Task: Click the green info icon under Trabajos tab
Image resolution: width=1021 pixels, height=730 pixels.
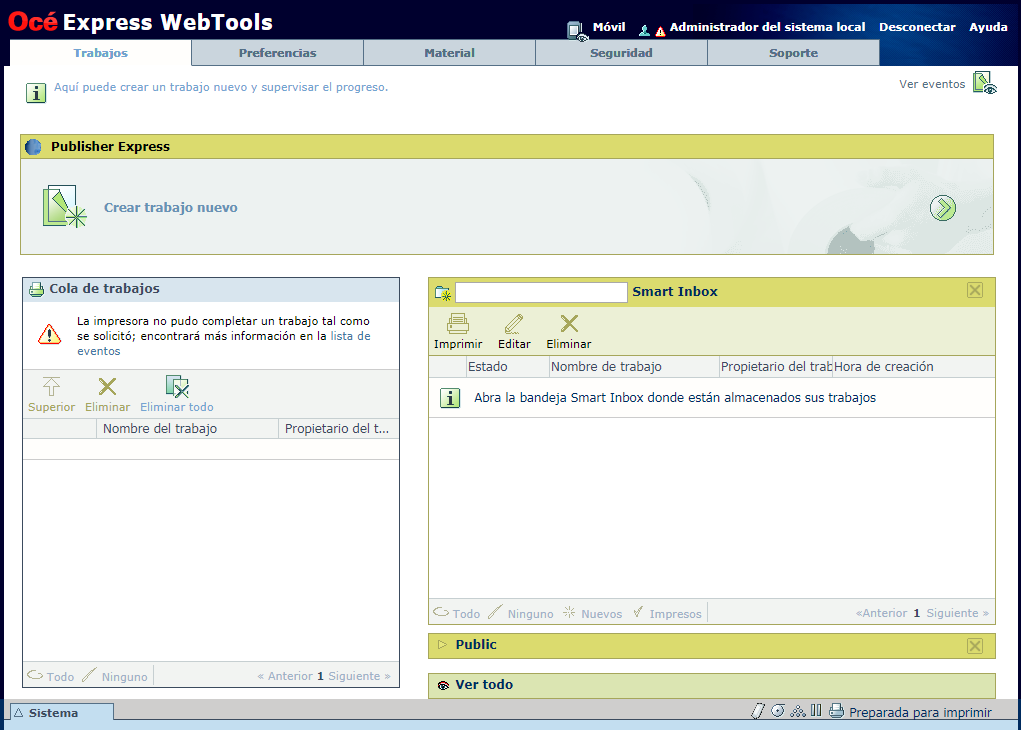Action: pyautogui.click(x=36, y=93)
